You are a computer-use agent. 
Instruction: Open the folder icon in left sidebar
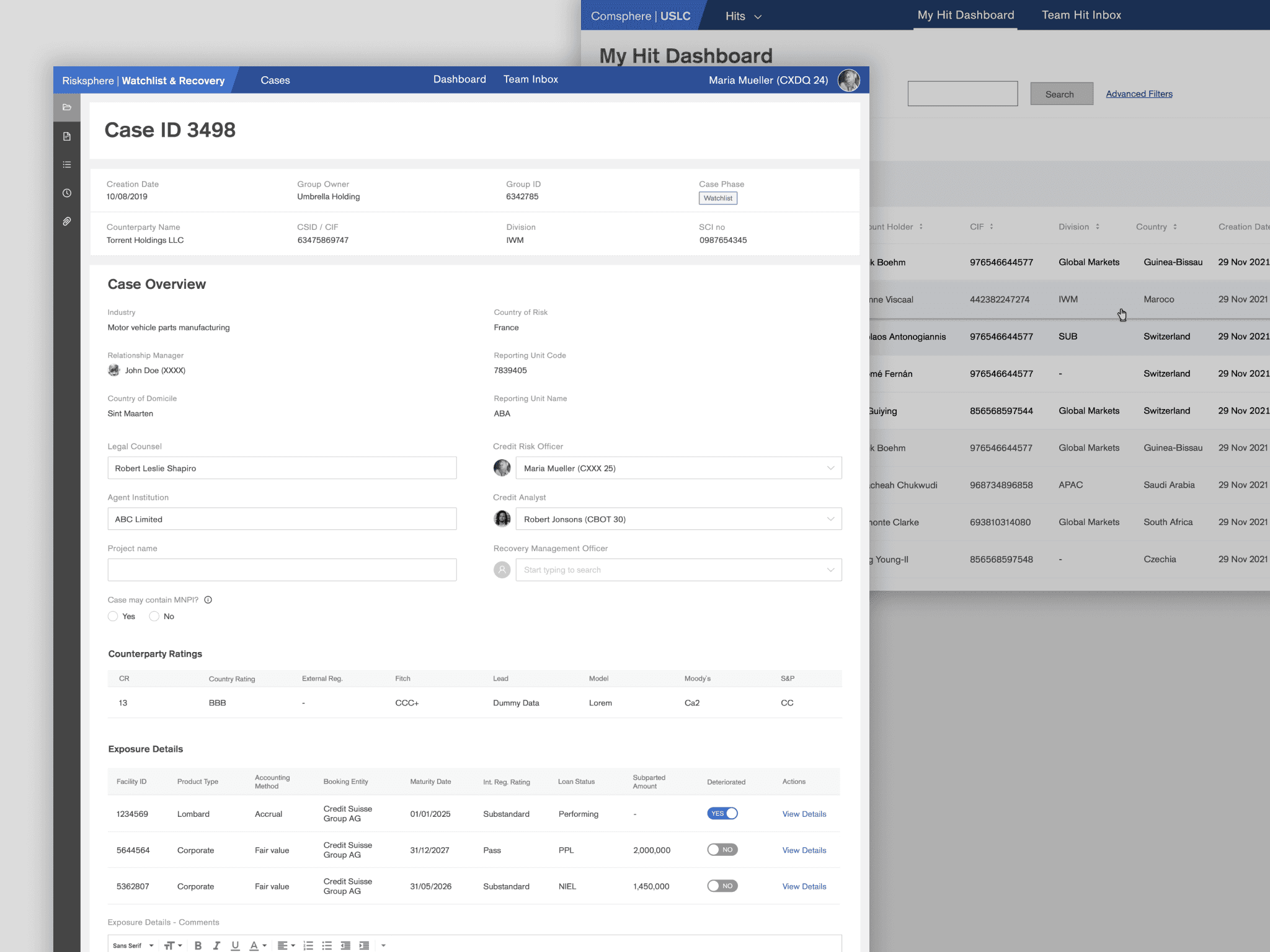click(x=67, y=107)
